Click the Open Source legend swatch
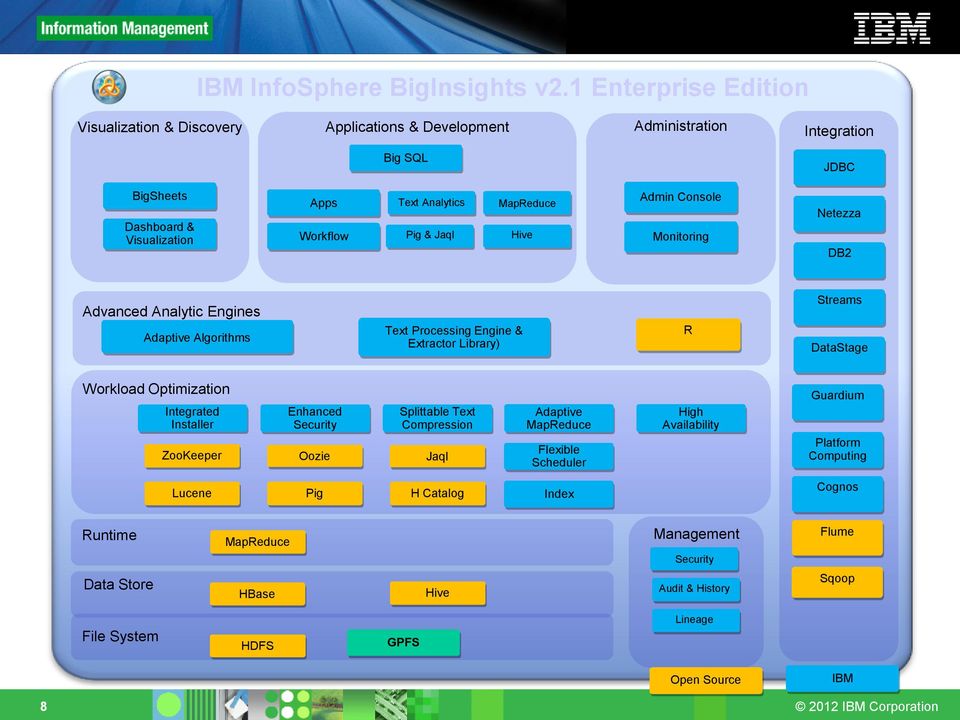960x720 pixels. pos(705,680)
